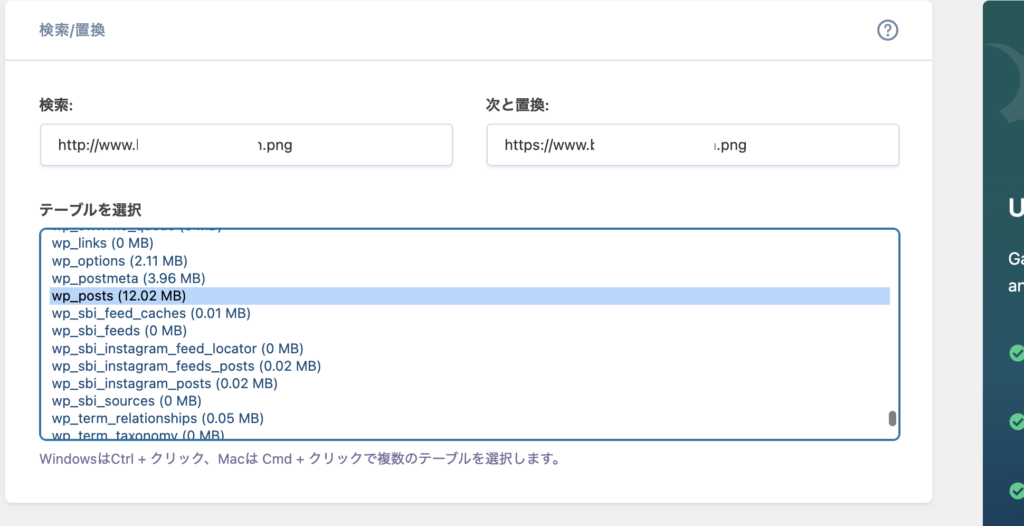Click the 検索 search text field
The width and height of the screenshot is (1024, 526).
coord(246,145)
